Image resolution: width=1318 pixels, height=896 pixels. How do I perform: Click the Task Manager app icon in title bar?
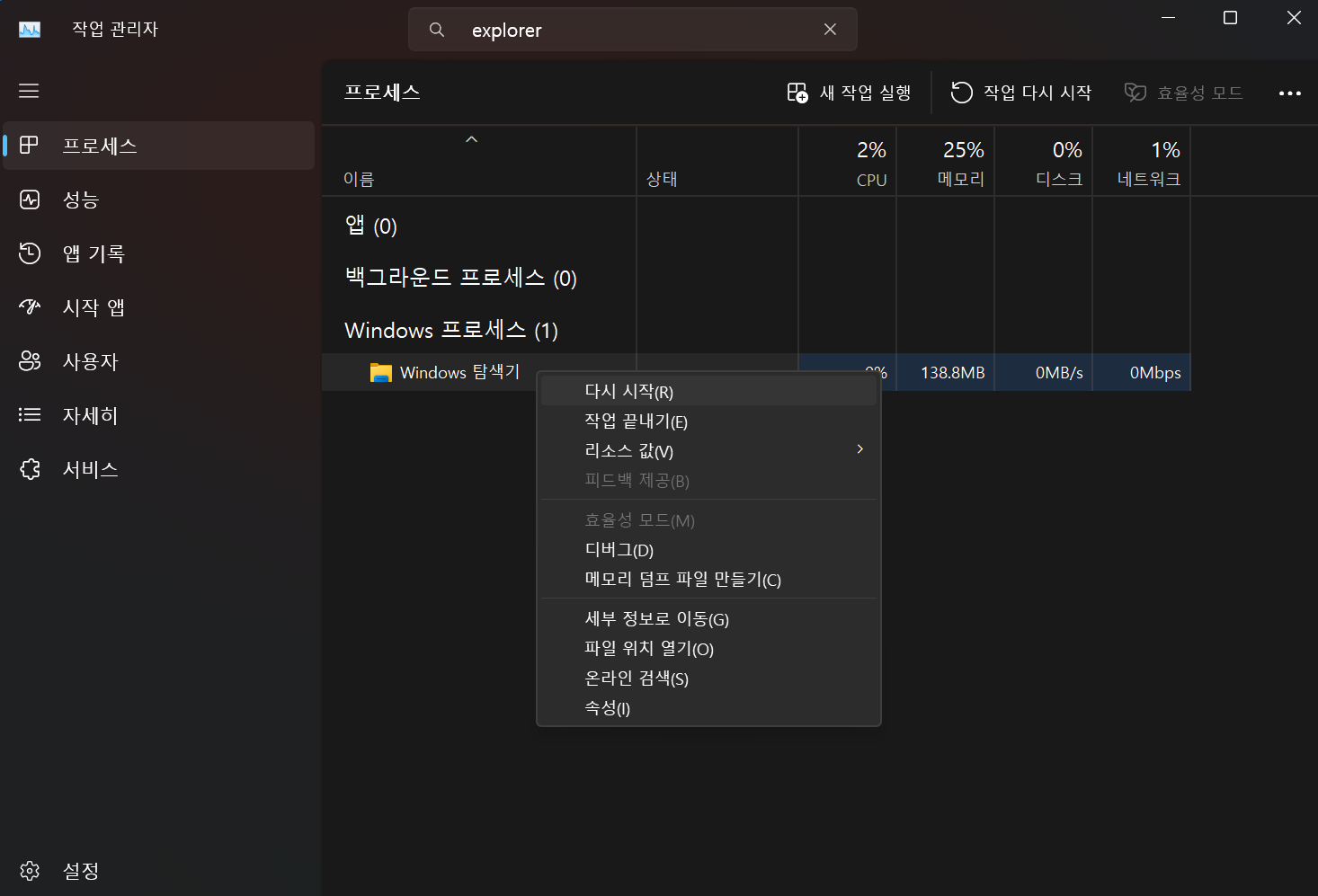tap(30, 30)
